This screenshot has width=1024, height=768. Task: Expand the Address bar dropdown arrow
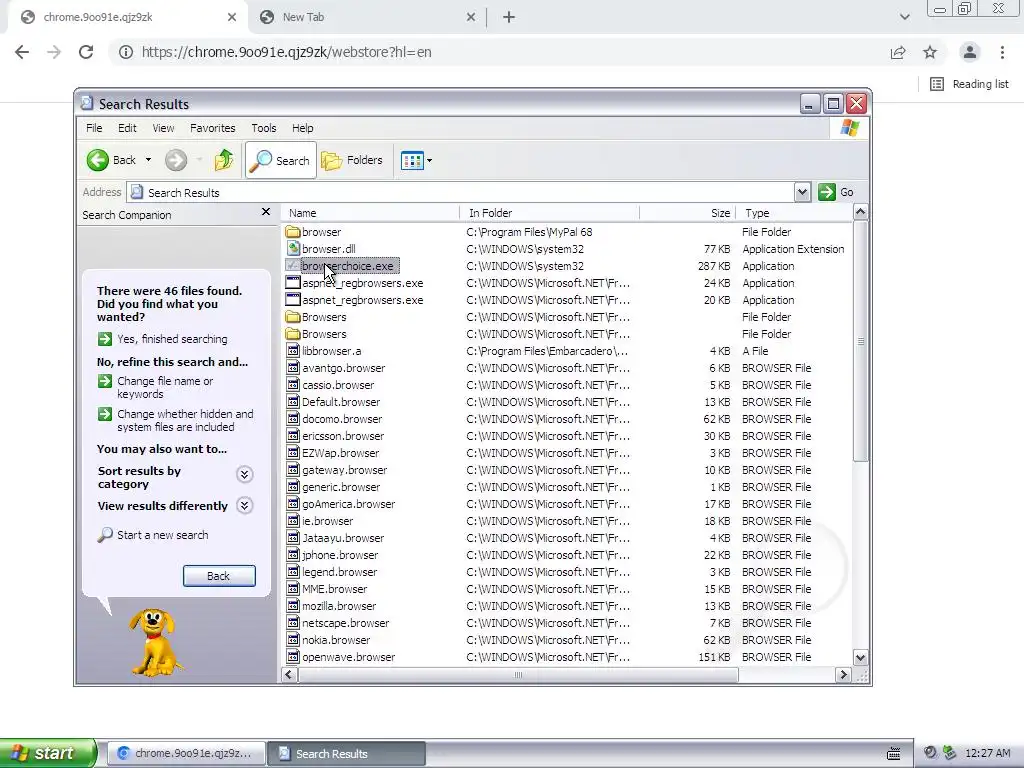[x=802, y=192]
